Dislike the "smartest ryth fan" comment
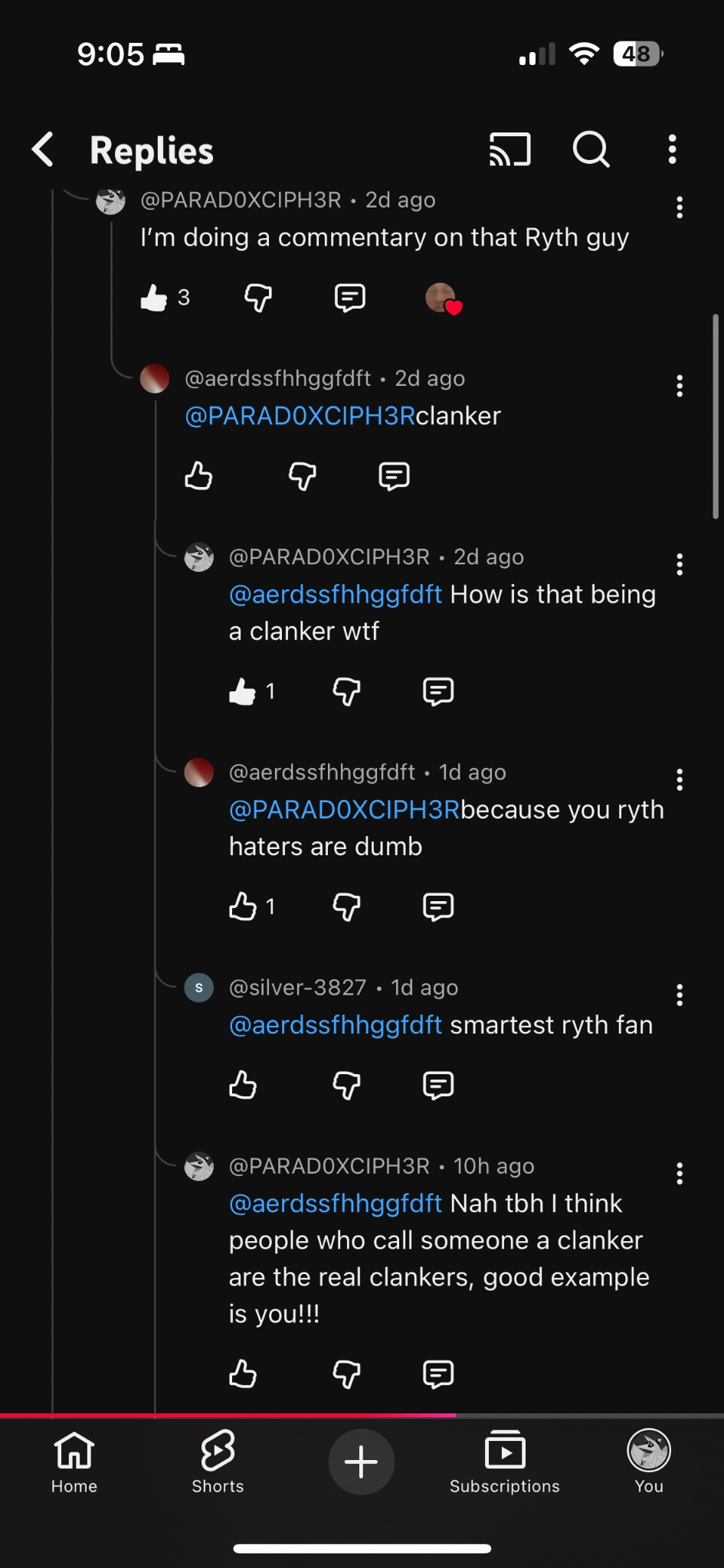This screenshot has width=724, height=1568. [346, 1085]
